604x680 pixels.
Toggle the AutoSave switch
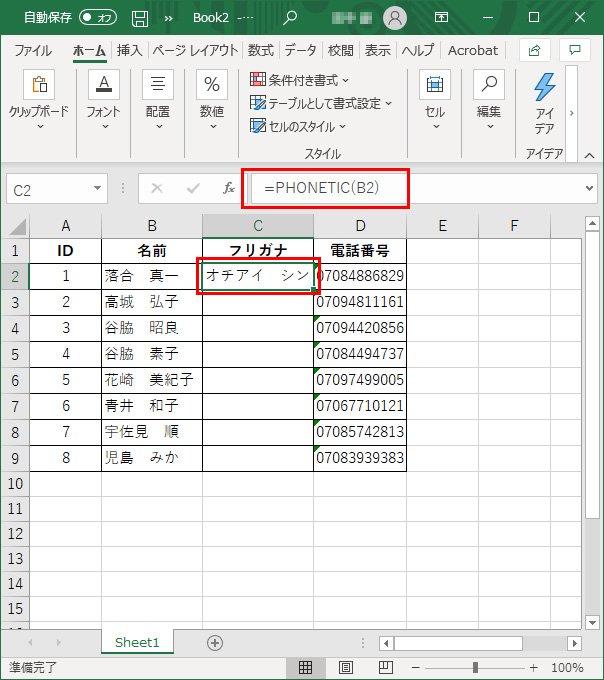(98, 18)
